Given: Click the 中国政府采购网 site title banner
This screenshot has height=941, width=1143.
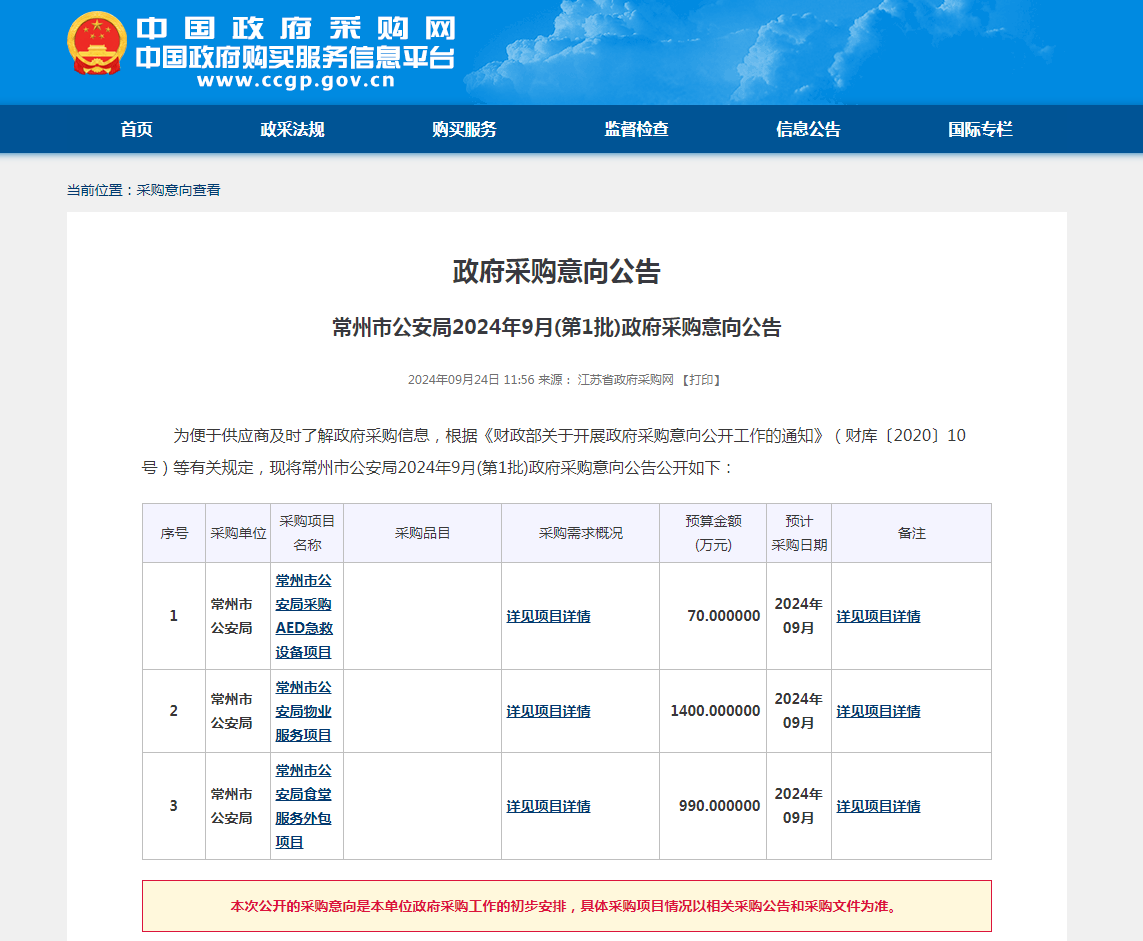Looking at the screenshot, I should coord(295,28).
